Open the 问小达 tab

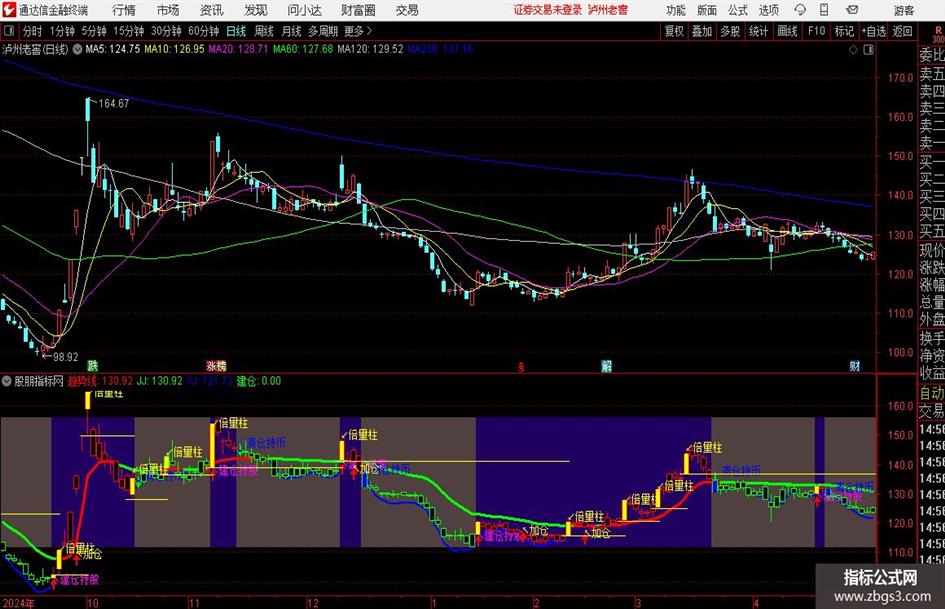[304, 10]
